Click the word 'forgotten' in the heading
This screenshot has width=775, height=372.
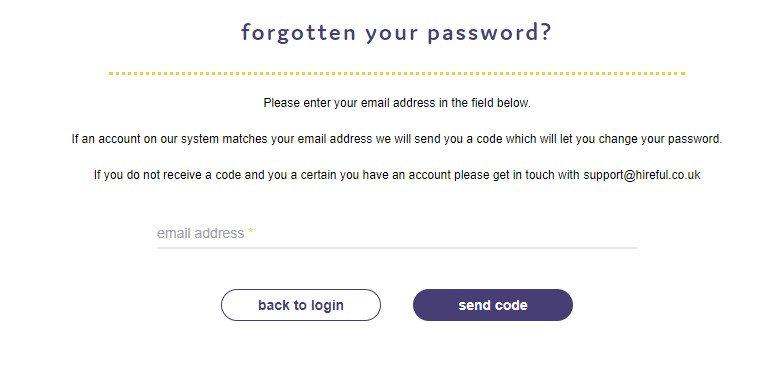point(298,33)
